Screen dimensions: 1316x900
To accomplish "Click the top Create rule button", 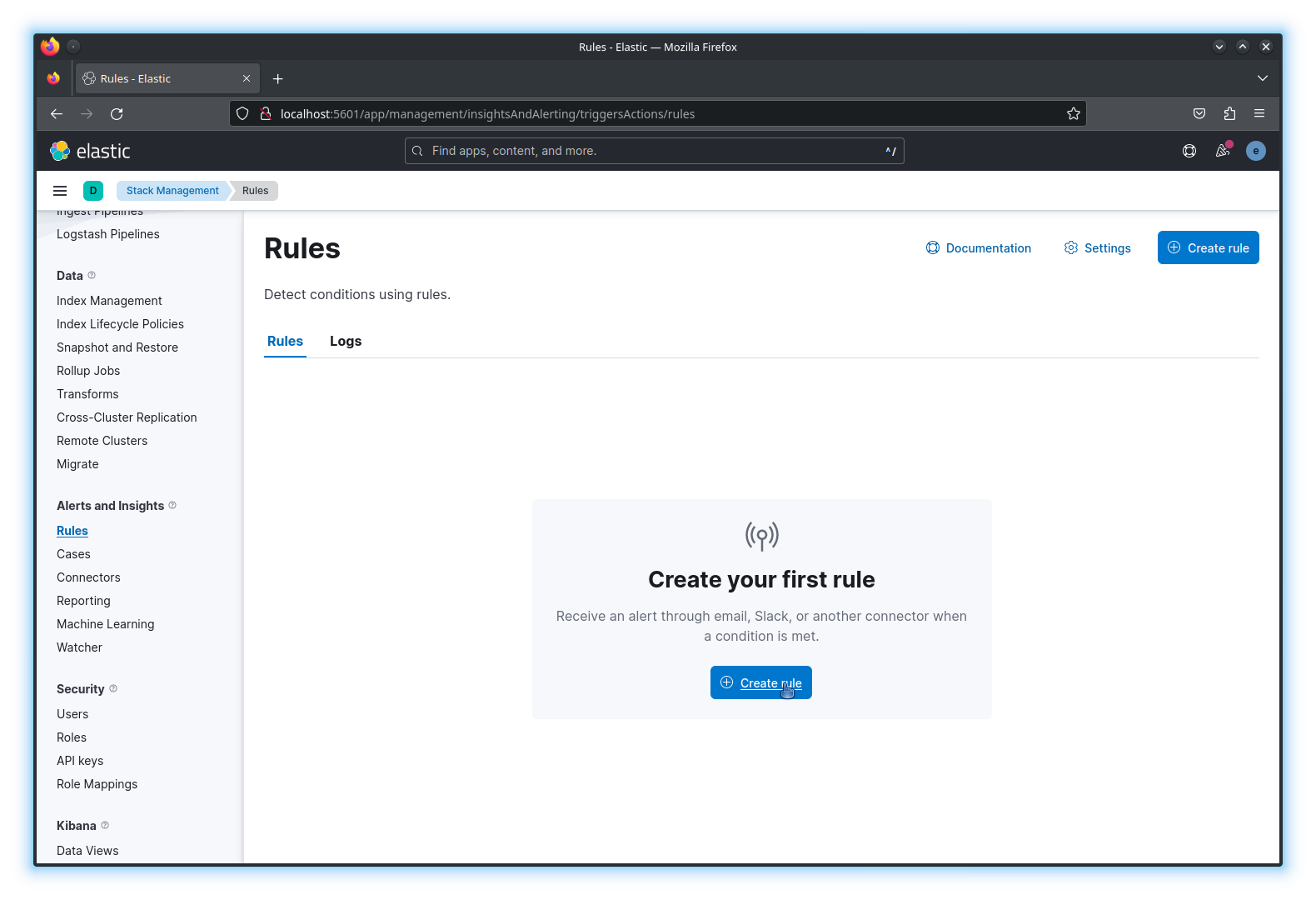I will click(1209, 247).
